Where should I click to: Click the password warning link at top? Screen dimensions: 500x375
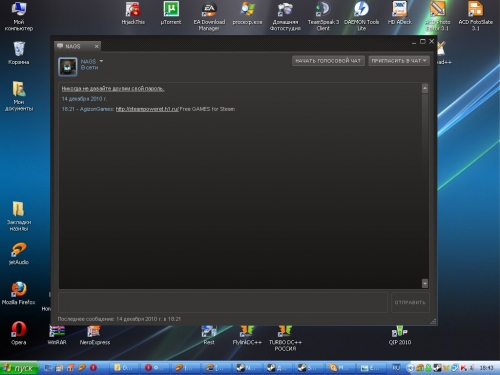(x=113, y=89)
